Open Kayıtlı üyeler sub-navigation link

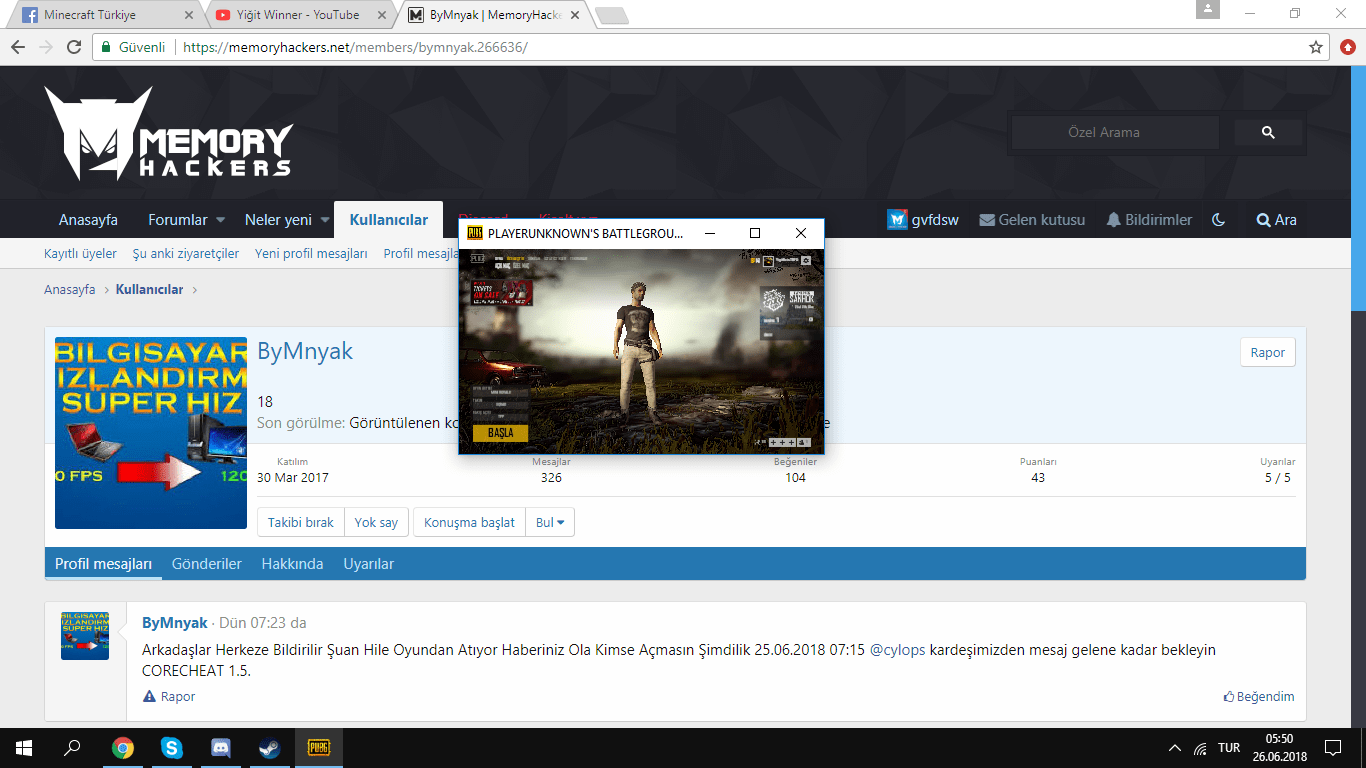[x=80, y=254]
